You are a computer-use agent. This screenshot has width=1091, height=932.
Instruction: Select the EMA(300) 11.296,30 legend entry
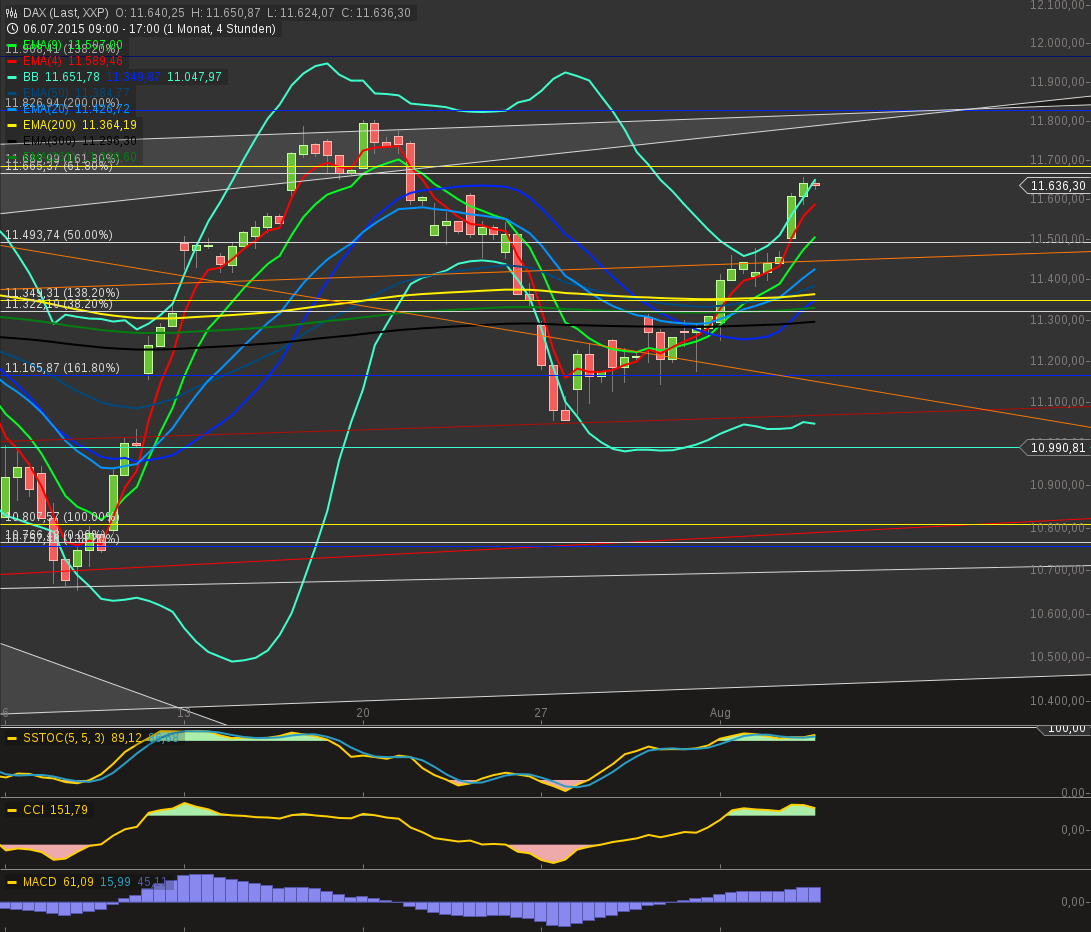pyautogui.click(x=80, y=141)
